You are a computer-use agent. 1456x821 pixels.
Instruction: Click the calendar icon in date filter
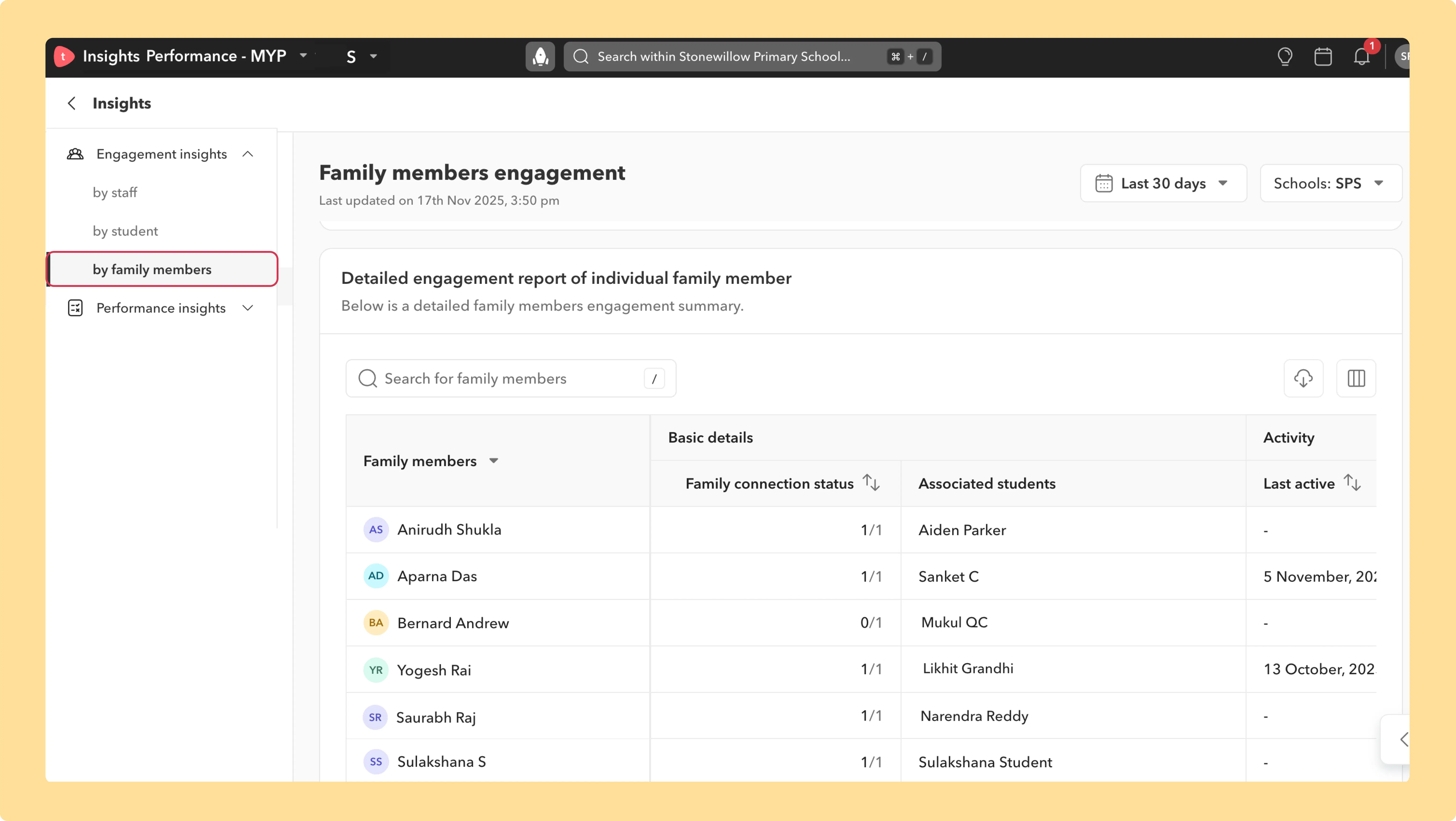tap(1103, 183)
